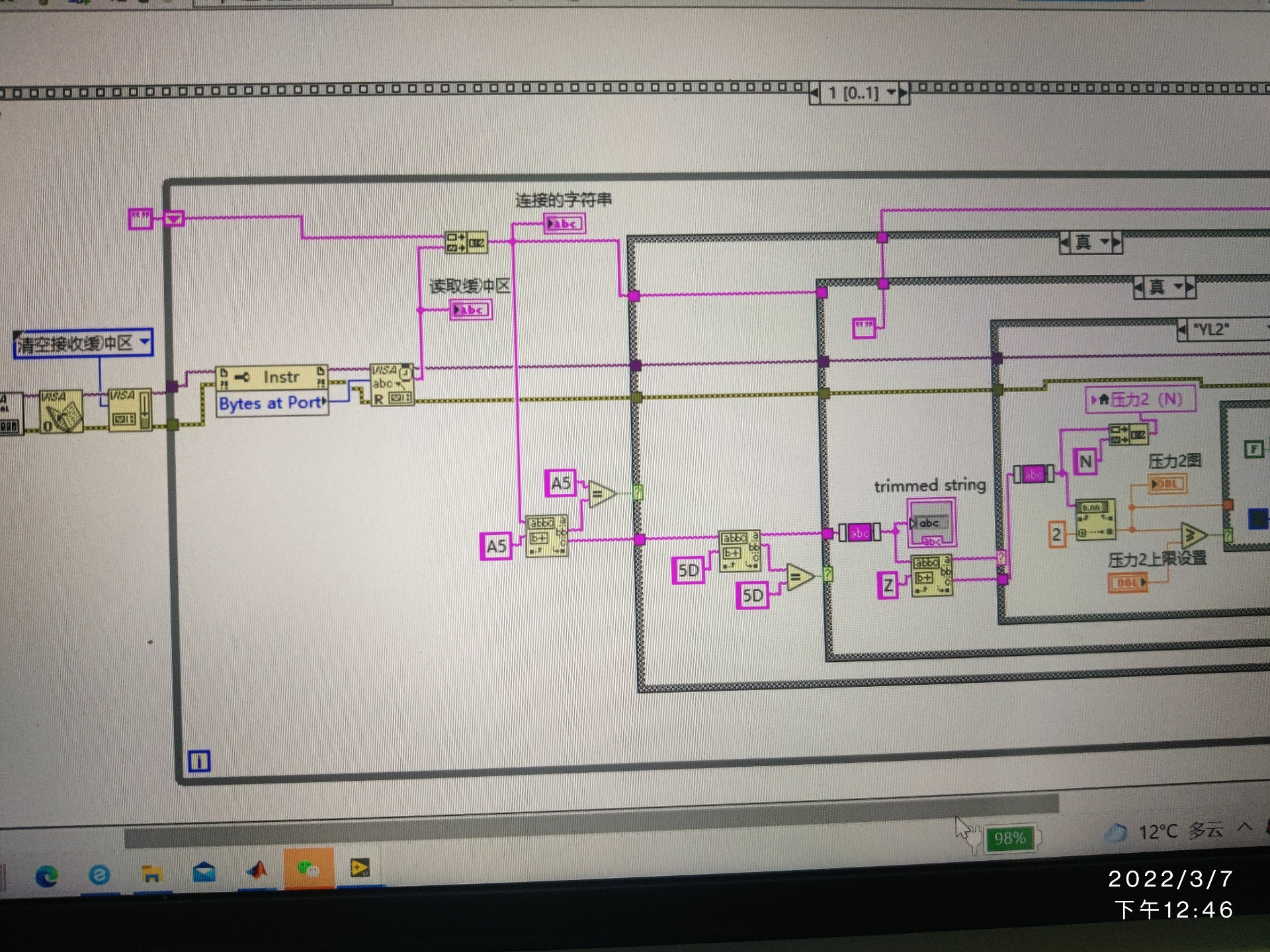Click the 压力2 (N) local variable
The image size is (1270, 952).
tap(1141, 399)
